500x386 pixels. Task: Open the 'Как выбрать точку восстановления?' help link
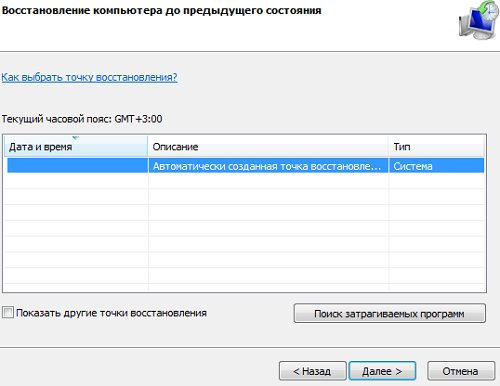tap(89, 77)
